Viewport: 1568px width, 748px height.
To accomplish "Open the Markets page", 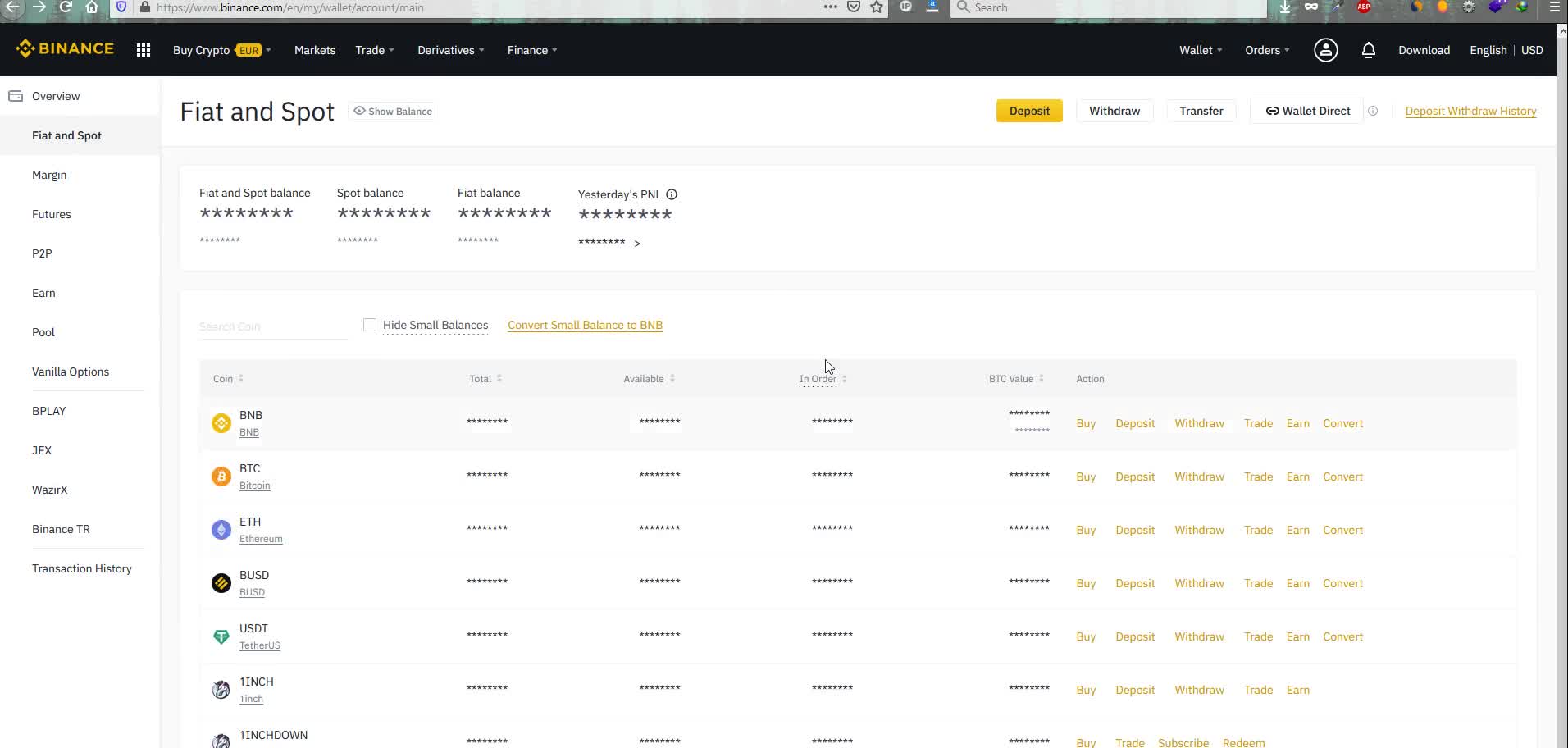I will coord(315,50).
